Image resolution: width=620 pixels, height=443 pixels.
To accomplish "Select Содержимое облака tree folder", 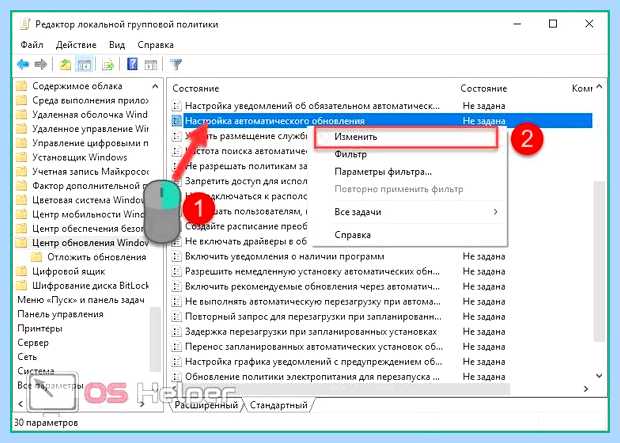I will [x=77, y=86].
